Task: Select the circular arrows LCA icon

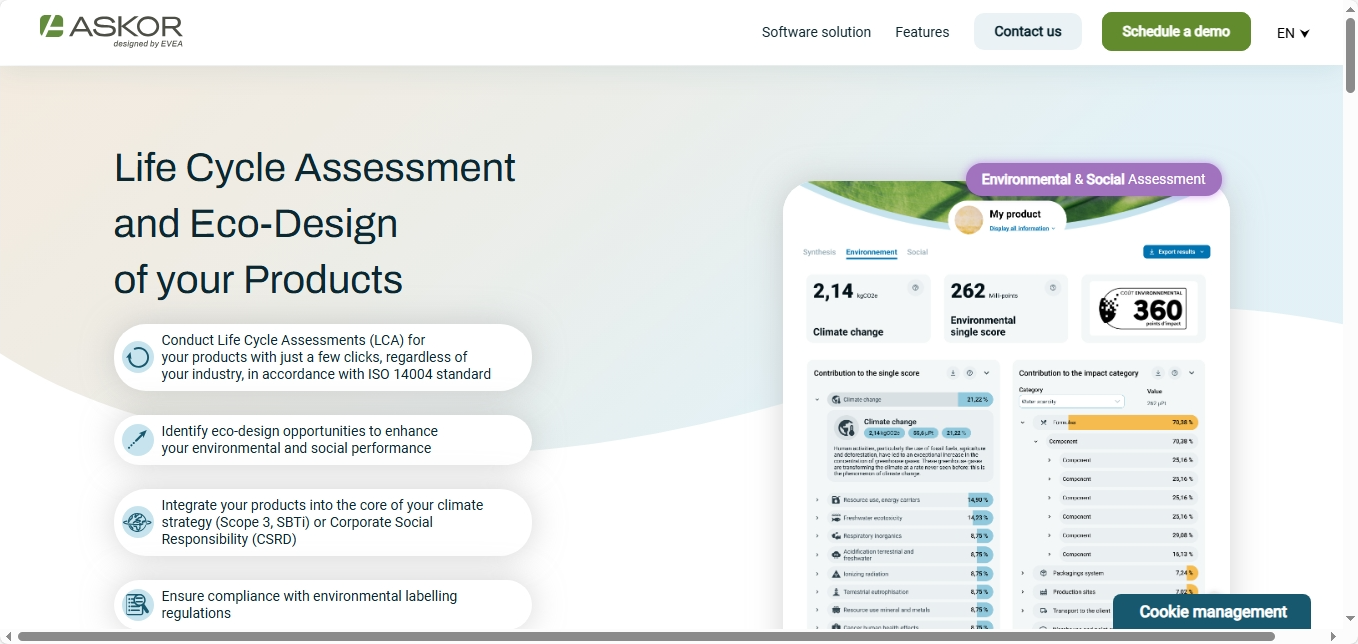Action: pos(137,357)
